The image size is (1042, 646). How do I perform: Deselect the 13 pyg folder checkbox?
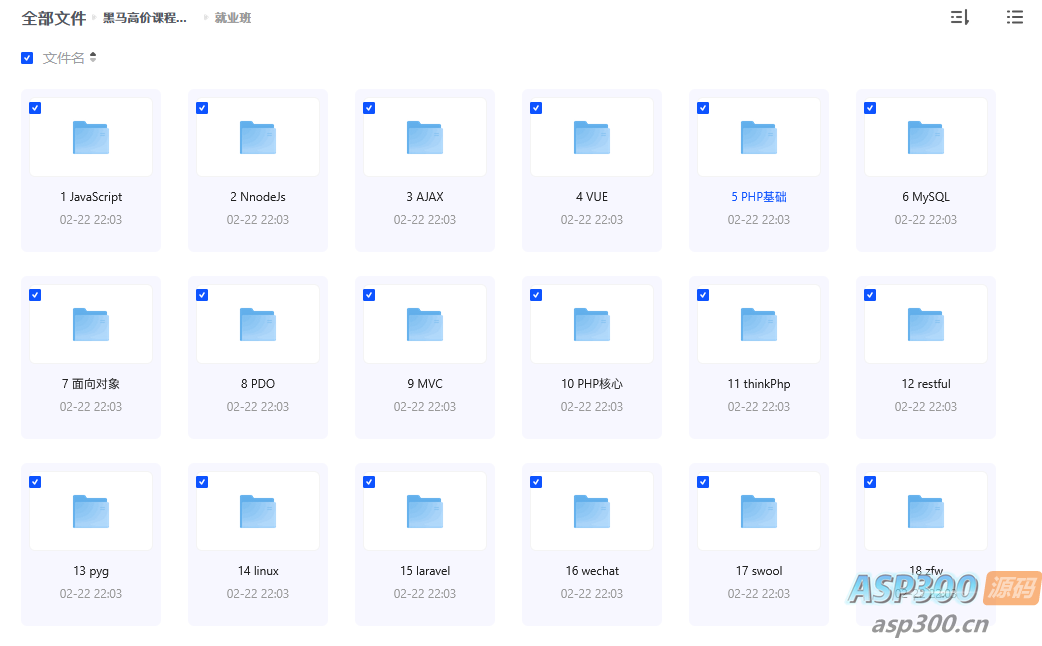(35, 482)
